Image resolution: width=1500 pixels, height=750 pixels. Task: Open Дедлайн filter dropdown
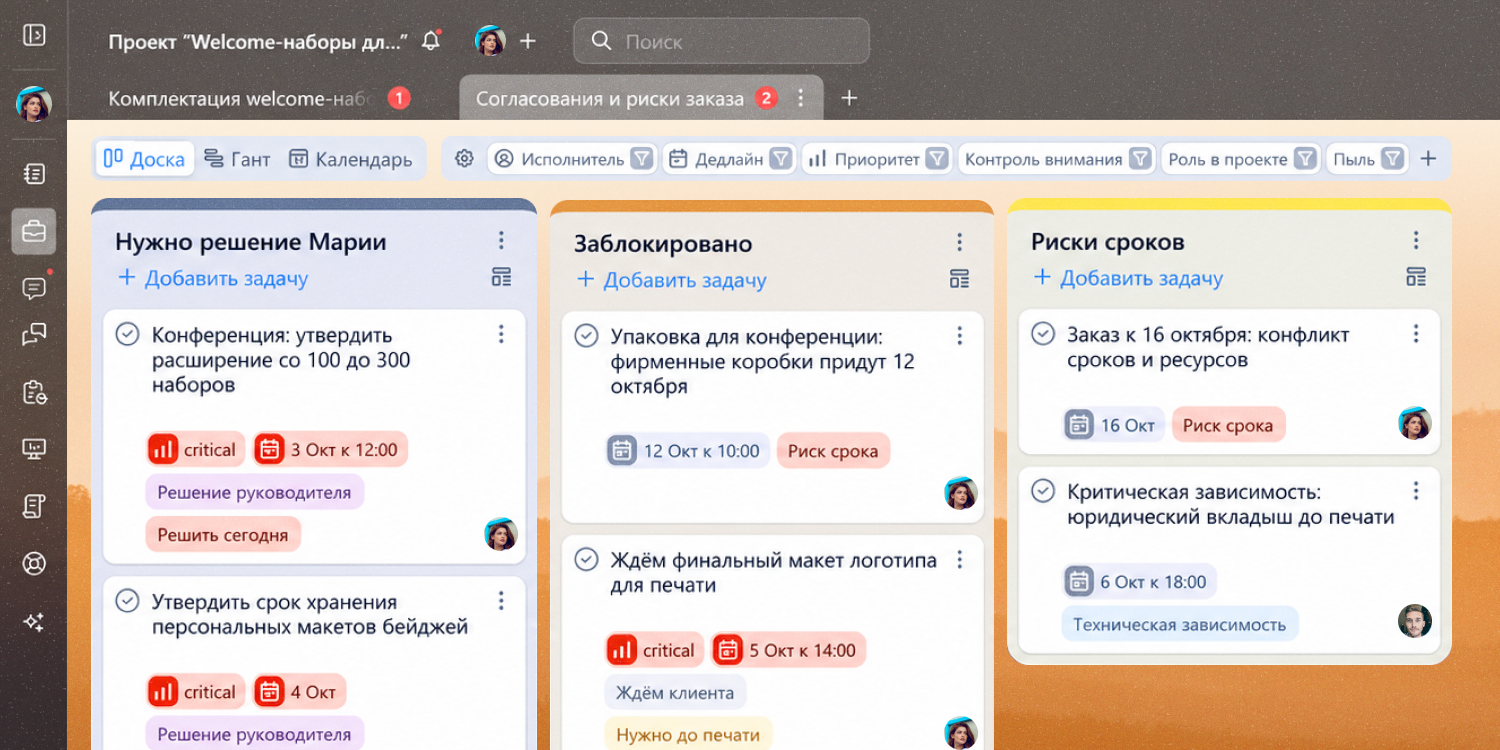click(x=781, y=159)
